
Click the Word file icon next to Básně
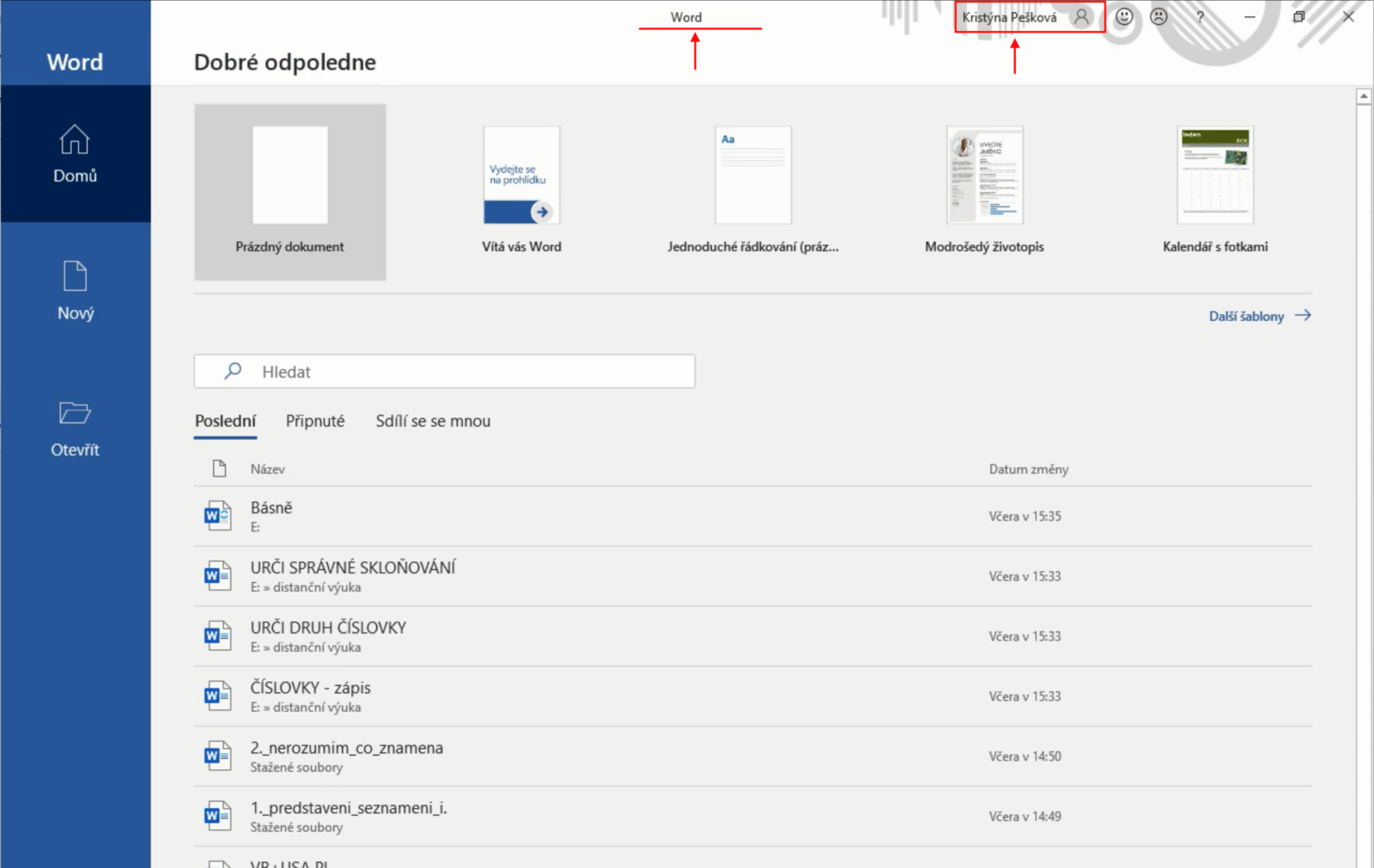pos(217,516)
